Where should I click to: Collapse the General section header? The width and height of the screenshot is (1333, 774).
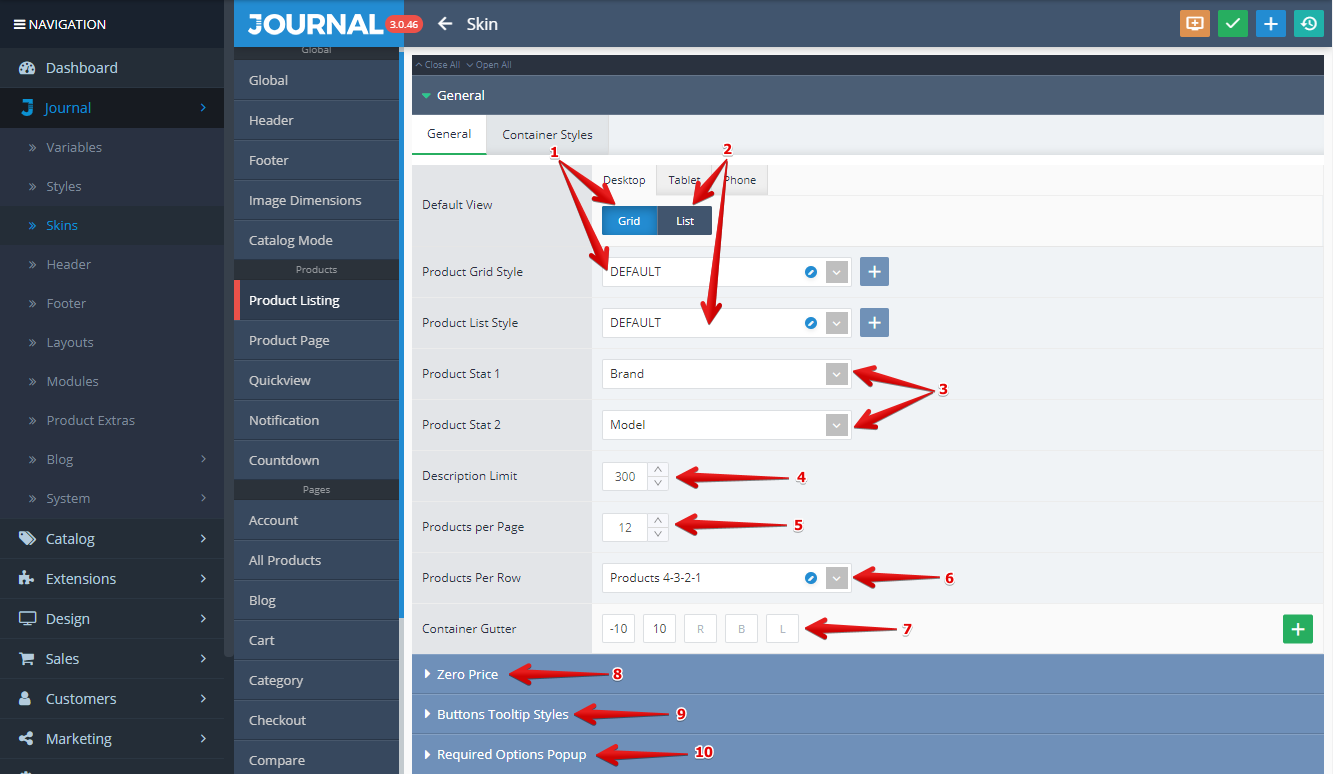[868, 95]
